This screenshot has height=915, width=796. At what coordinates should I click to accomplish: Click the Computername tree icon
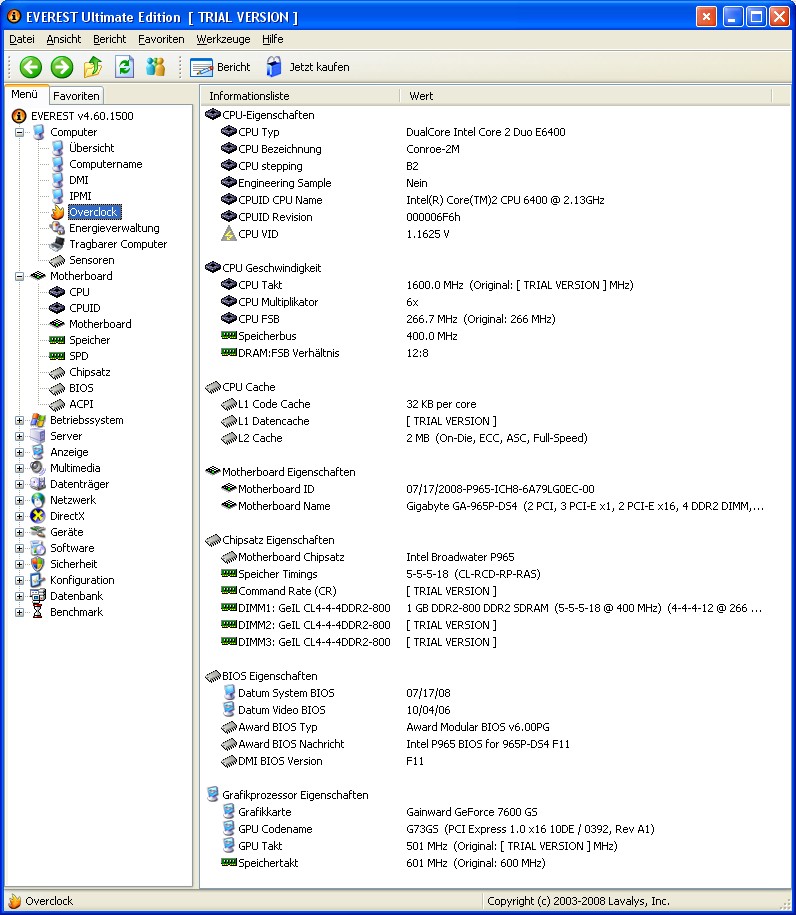pos(57,164)
